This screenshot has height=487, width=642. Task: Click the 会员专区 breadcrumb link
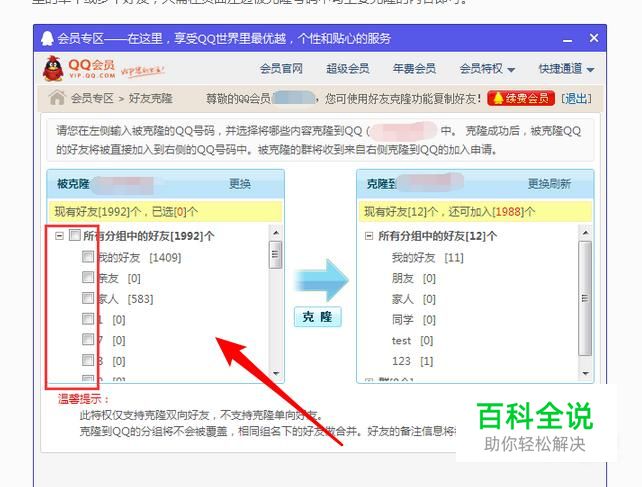click(x=92, y=98)
